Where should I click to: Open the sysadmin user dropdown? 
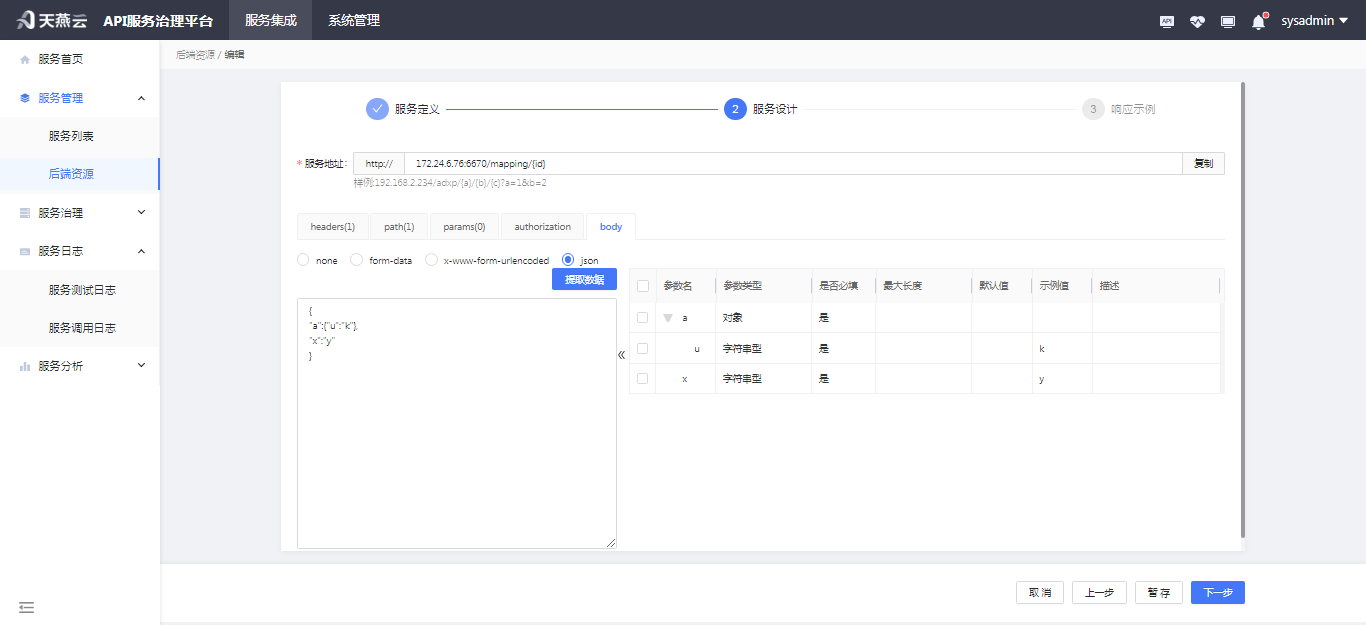tap(1314, 21)
